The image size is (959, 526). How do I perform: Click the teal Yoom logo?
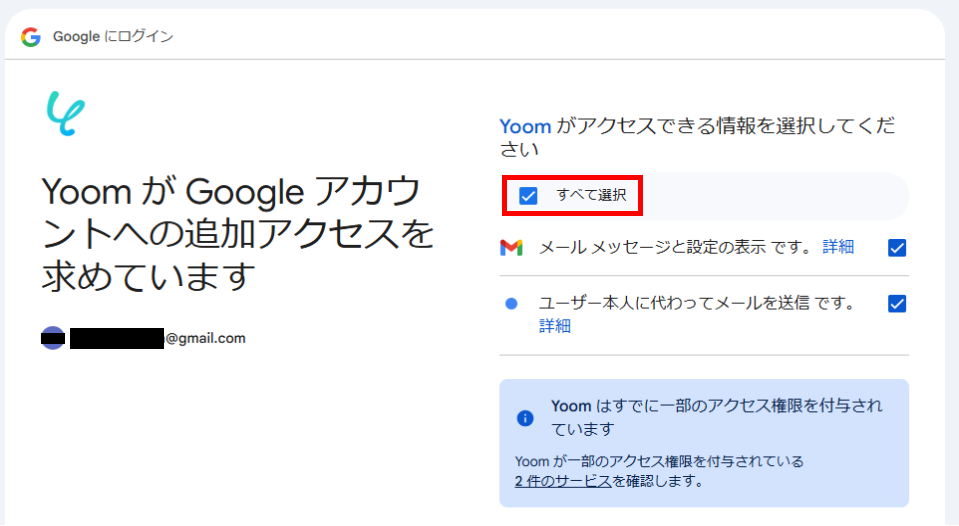pyautogui.click(x=66, y=114)
